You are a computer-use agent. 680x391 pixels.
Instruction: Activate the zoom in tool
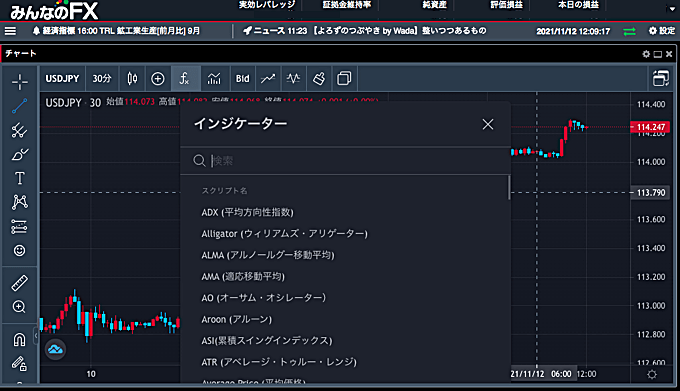[x=20, y=307]
